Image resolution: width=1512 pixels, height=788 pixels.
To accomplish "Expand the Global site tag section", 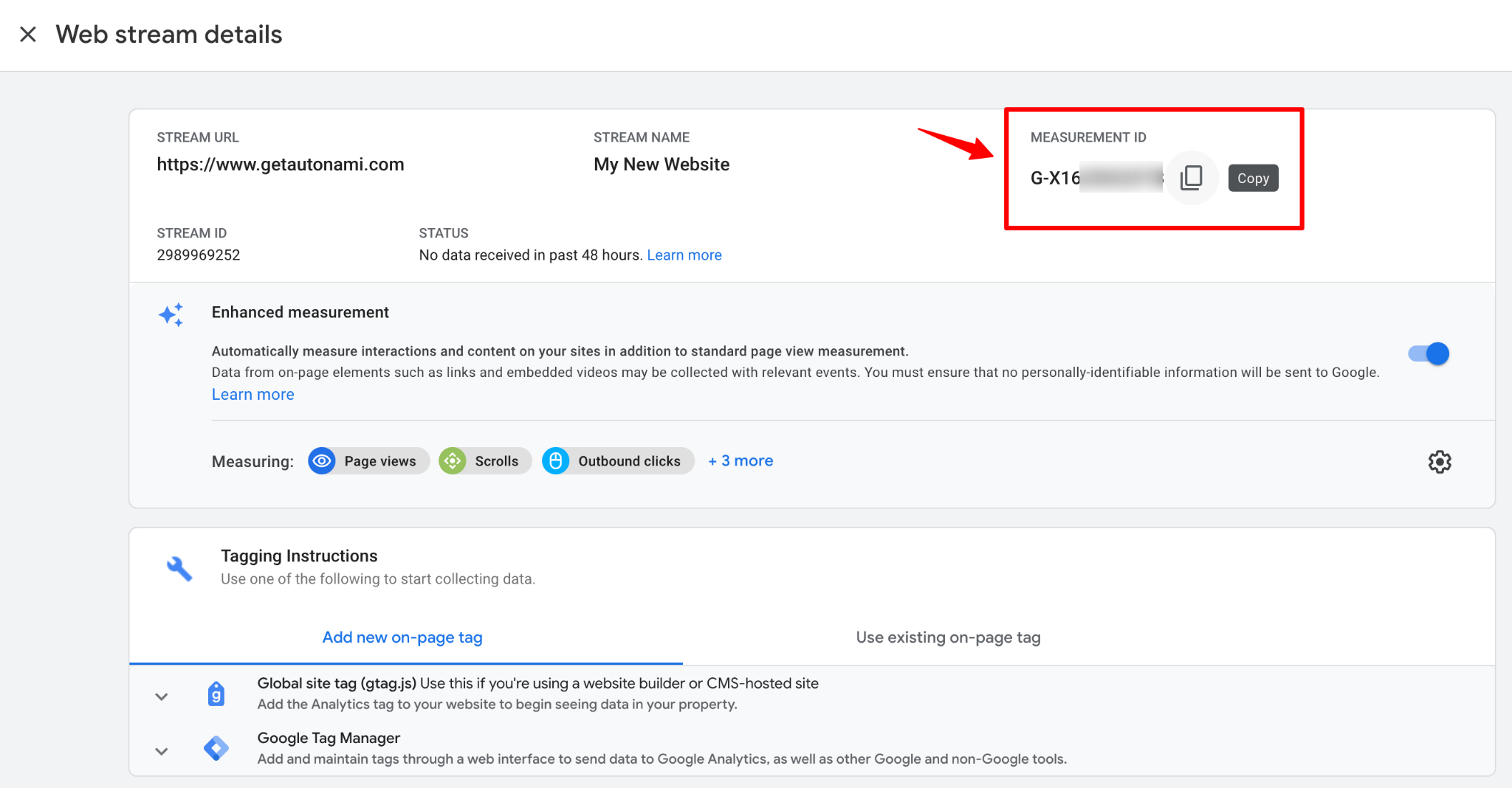I will 161,695.
